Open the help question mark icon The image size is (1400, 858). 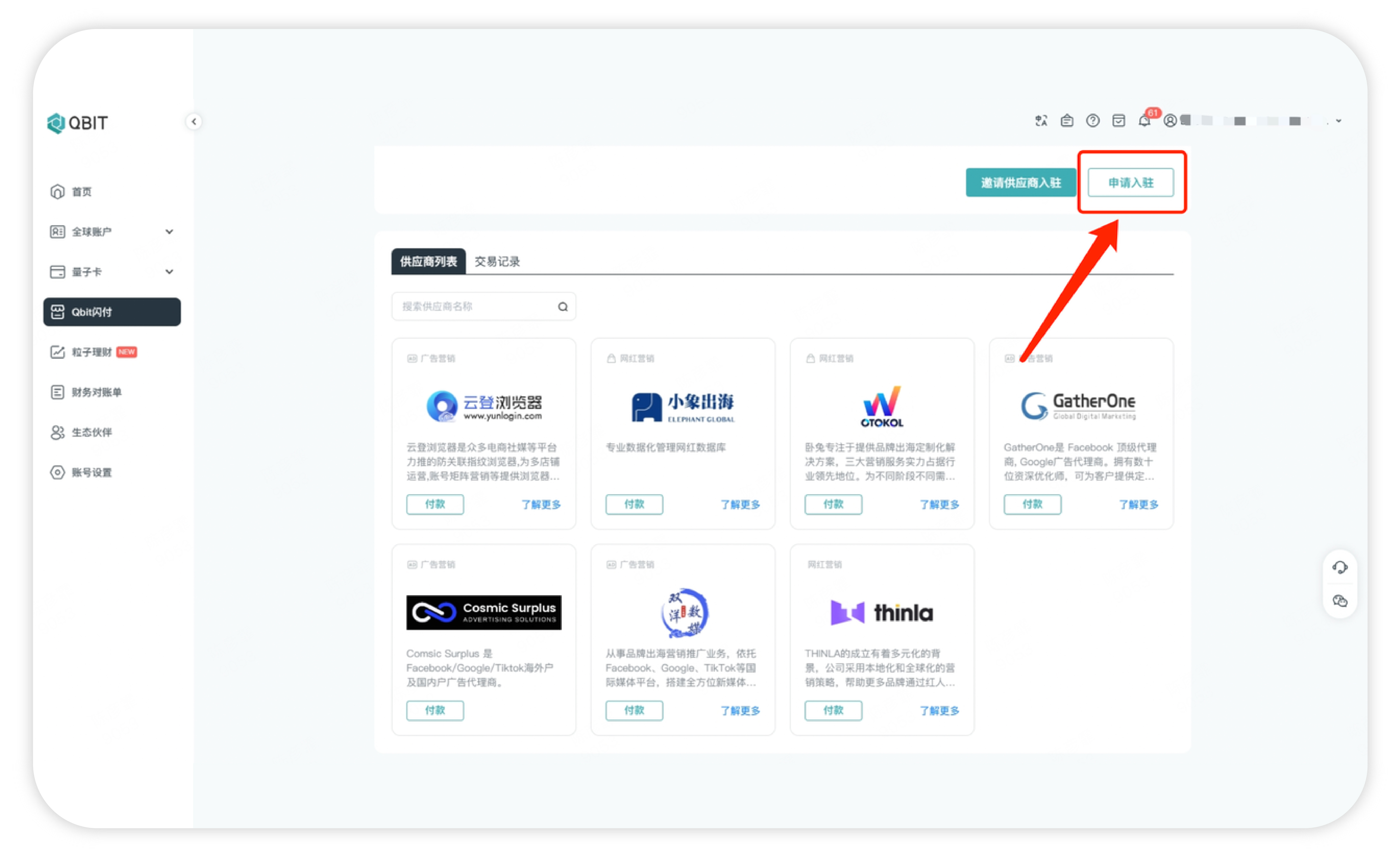coord(1093,120)
